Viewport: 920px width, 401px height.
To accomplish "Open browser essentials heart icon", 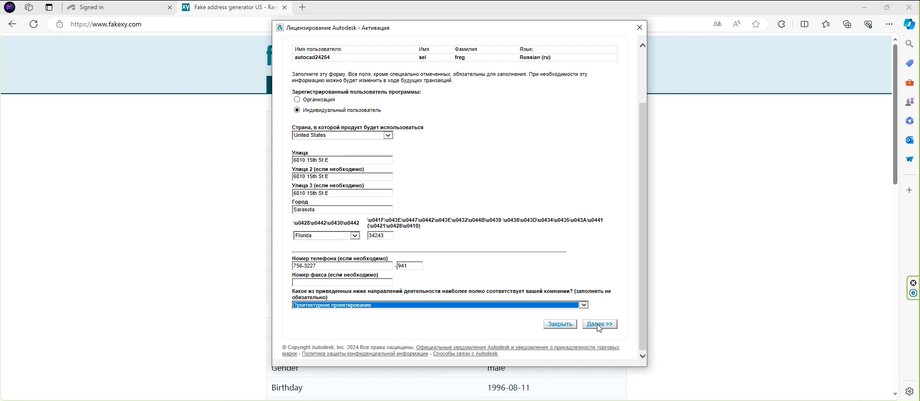I will 868,24.
